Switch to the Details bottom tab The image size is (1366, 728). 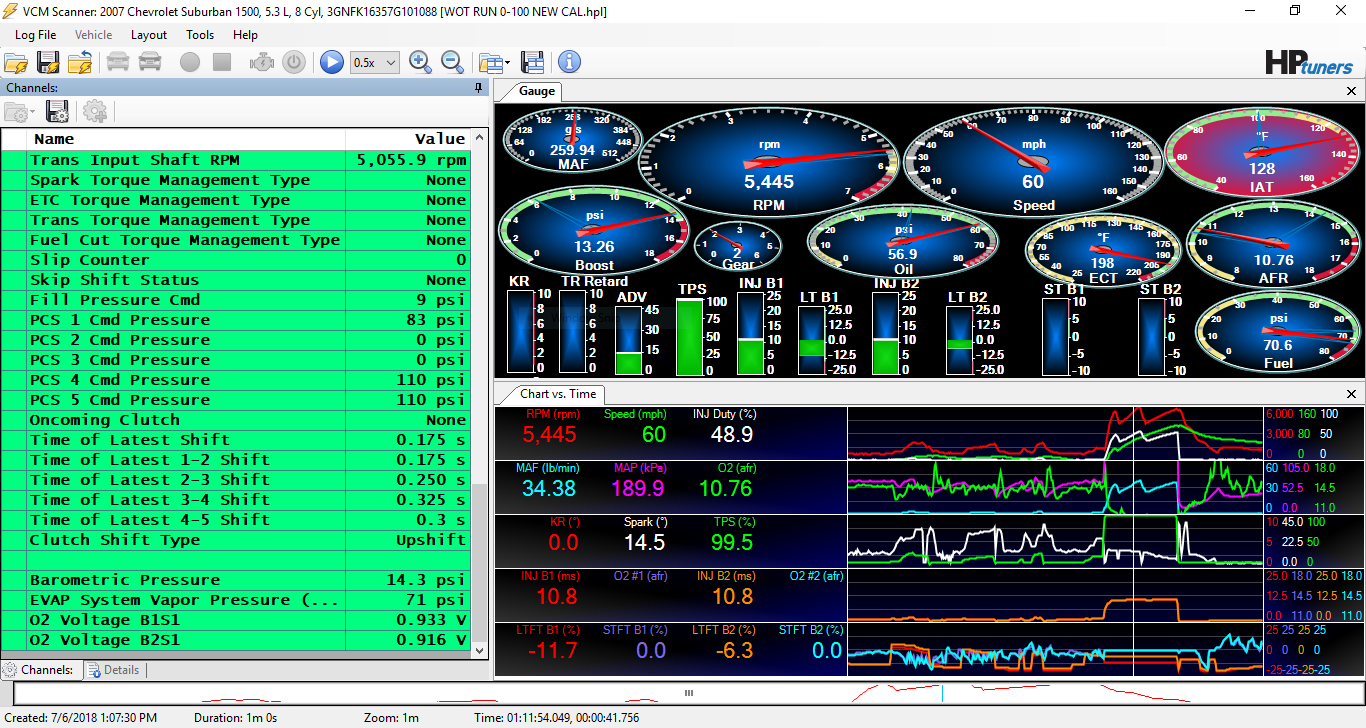tap(113, 670)
